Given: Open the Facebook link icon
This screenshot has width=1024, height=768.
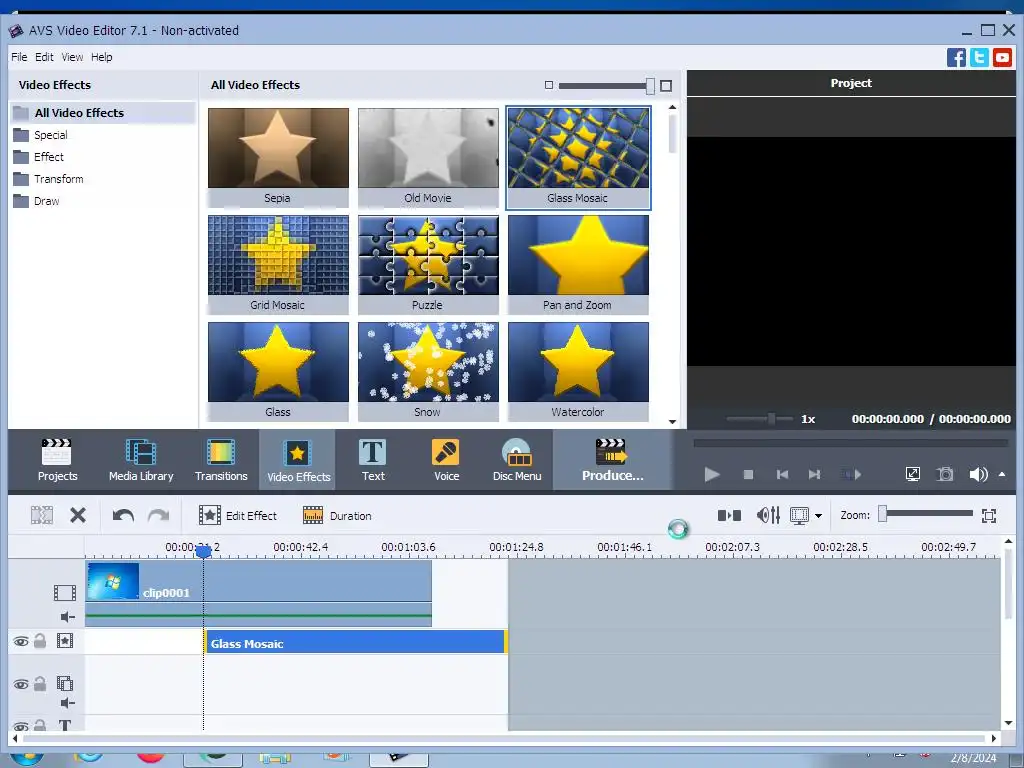Looking at the screenshot, I should pyautogui.click(x=956, y=57).
